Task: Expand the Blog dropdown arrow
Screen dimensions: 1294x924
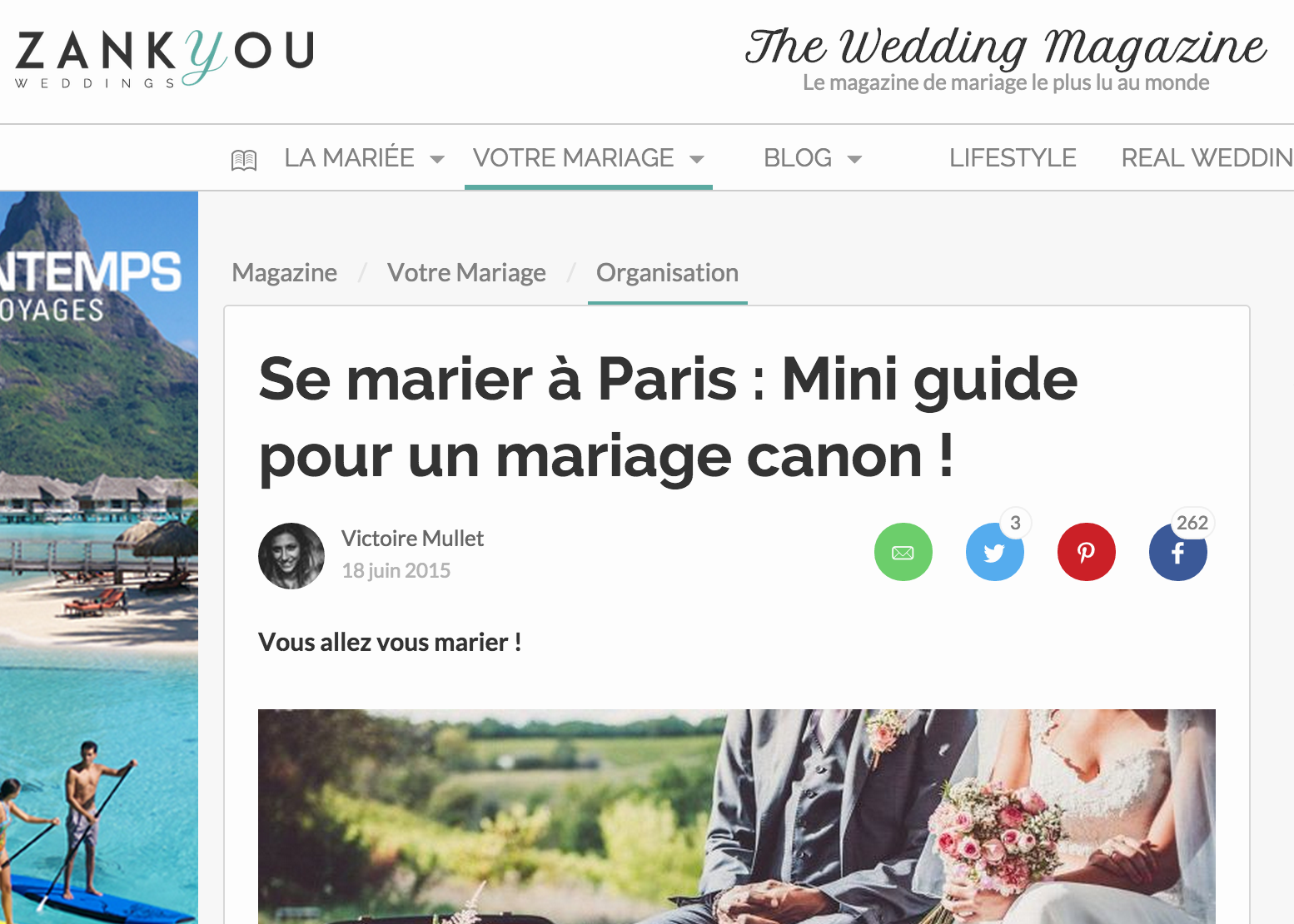Action: (x=854, y=159)
